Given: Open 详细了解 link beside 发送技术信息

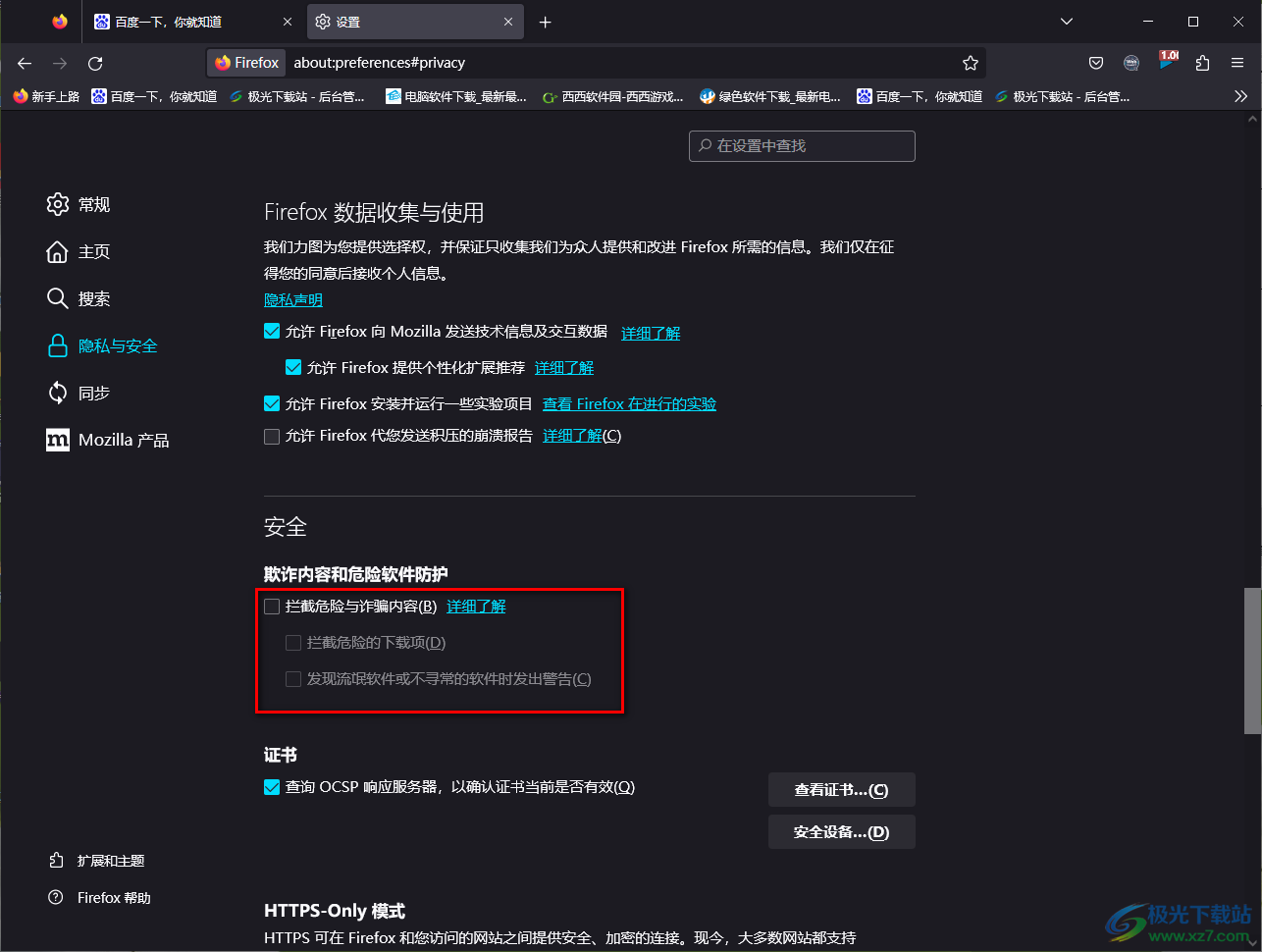Looking at the screenshot, I should coord(651,334).
